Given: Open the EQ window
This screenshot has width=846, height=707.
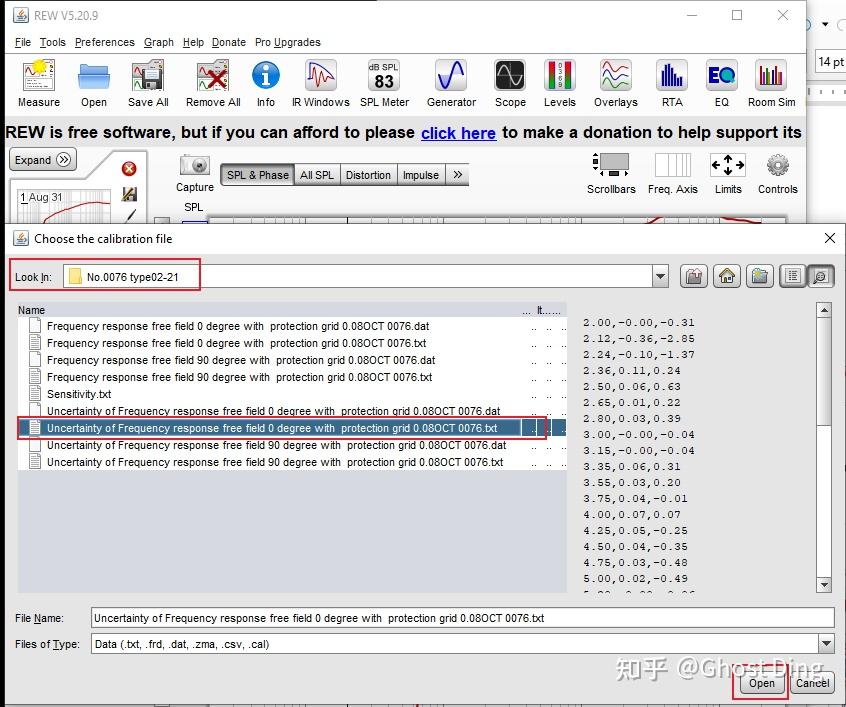Looking at the screenshot, I should pyautogui.click(x=721, y=83).
